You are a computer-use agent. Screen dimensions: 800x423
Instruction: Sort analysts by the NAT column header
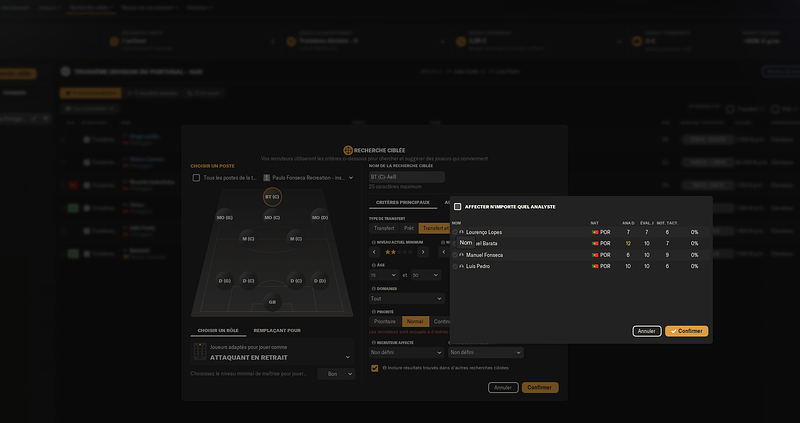point(595,223)
